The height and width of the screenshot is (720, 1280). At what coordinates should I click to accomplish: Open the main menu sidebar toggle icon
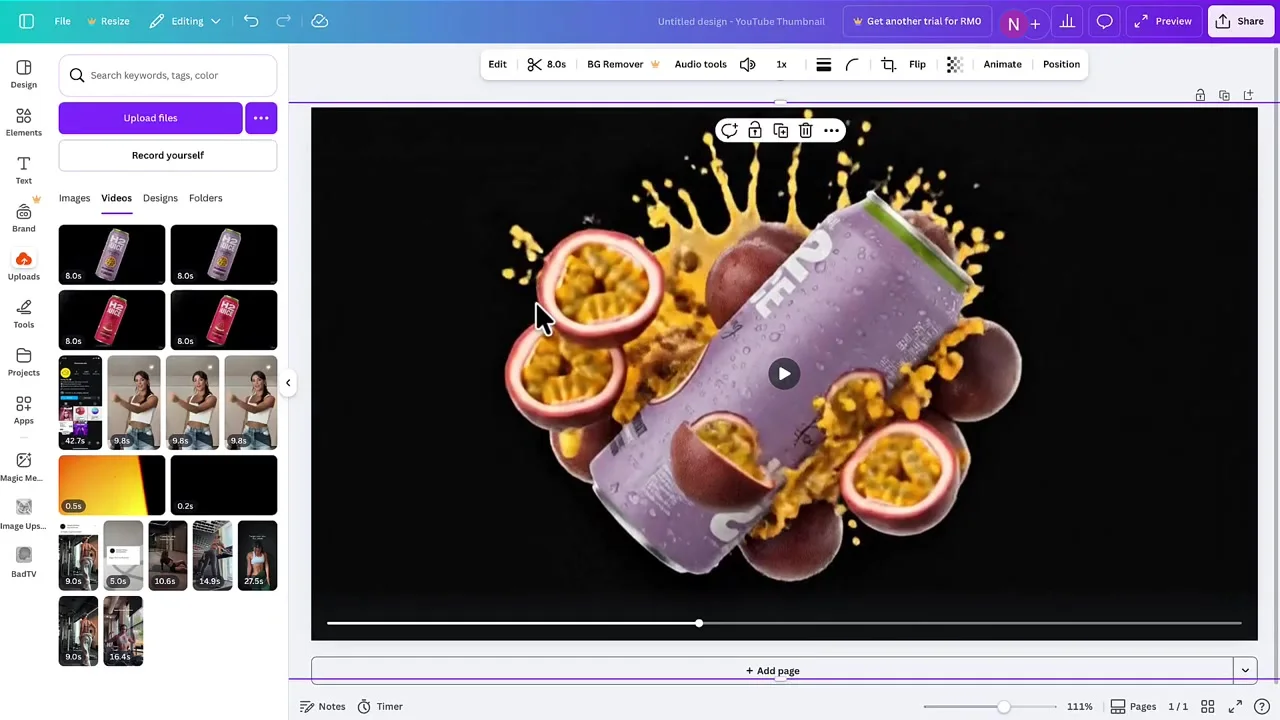pyautogui.click(x=27, y=21)
